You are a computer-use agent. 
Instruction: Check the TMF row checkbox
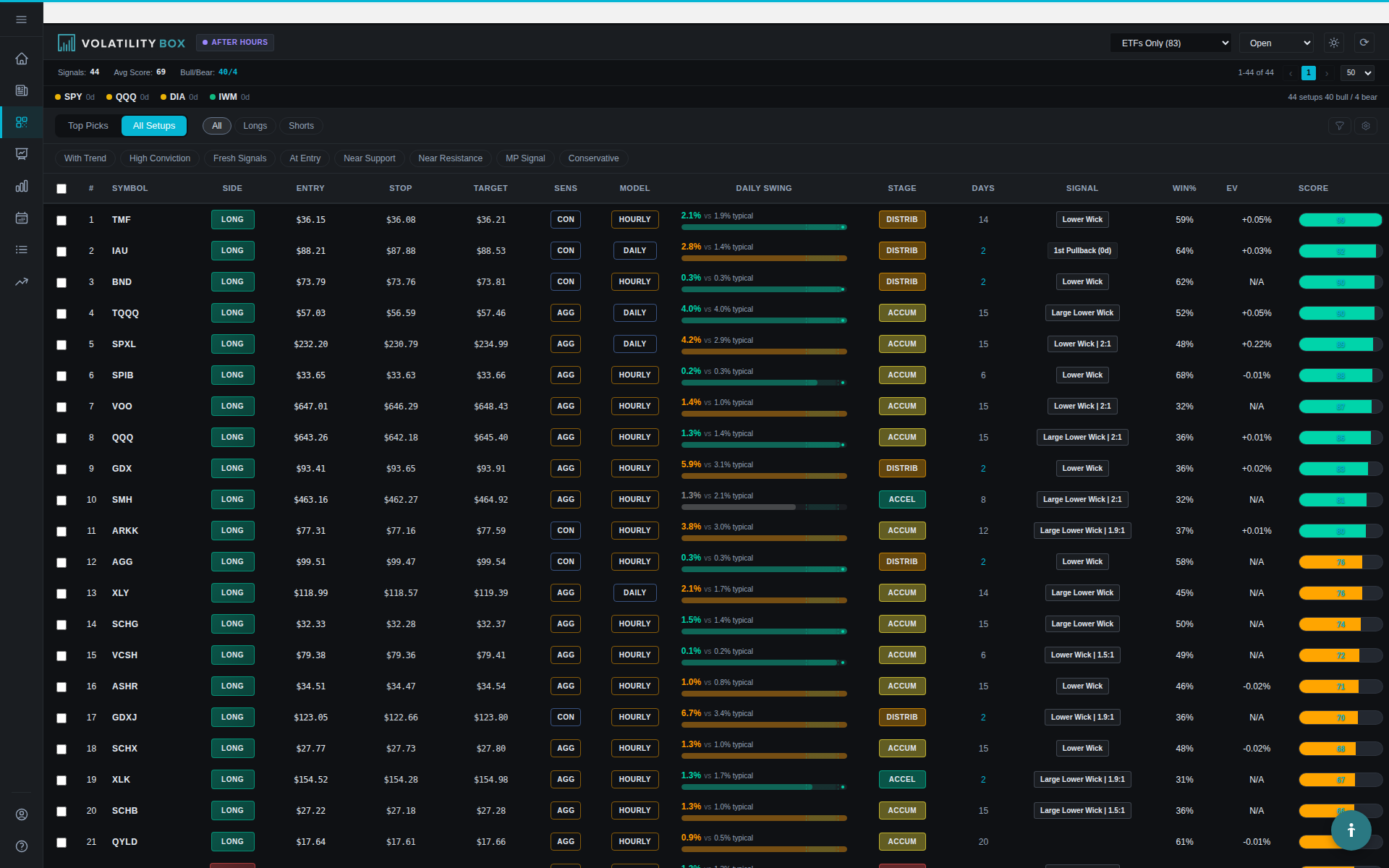click(x=61, y=221)
